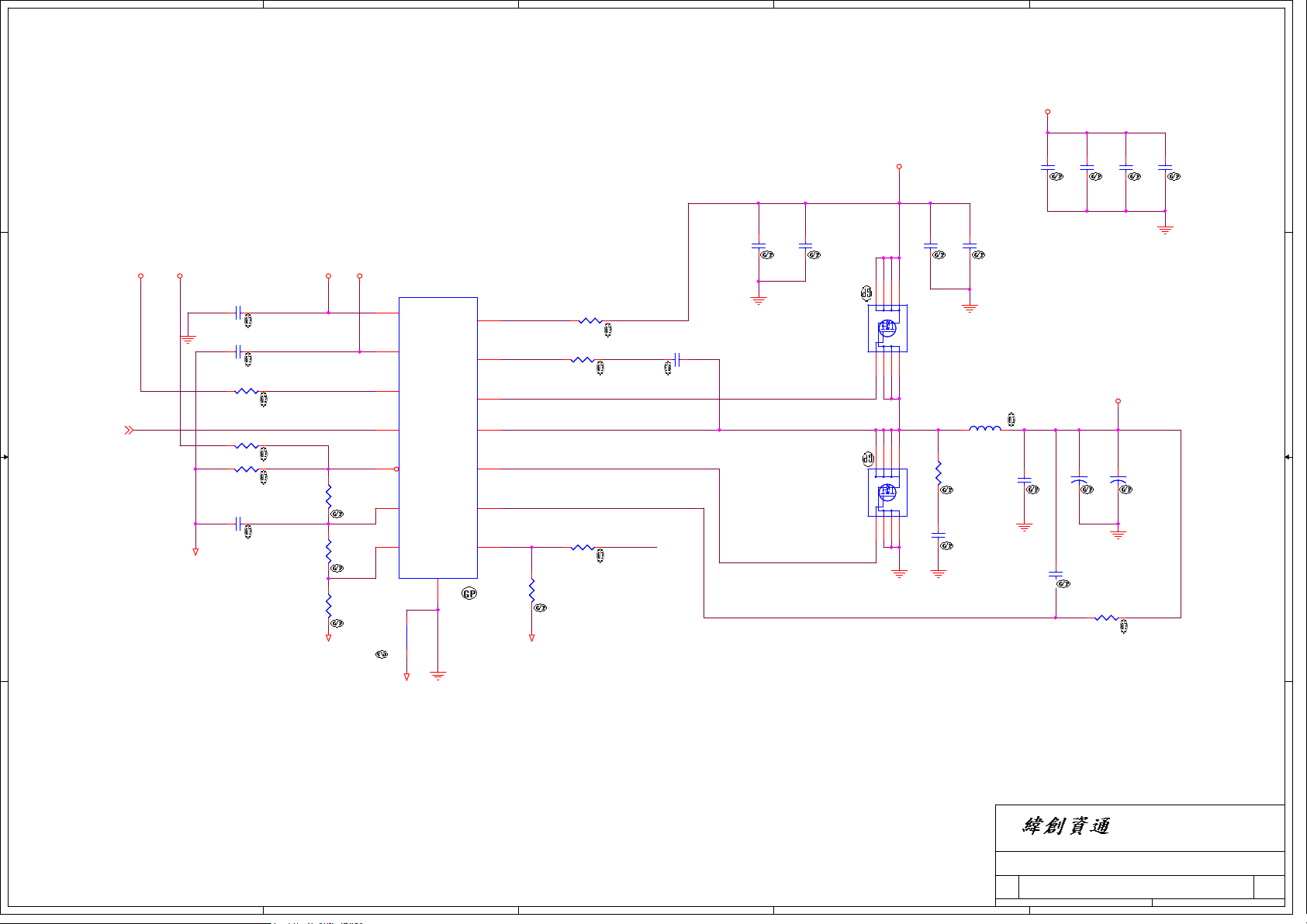1307x924 pixels.
Task: Select the snubber capacitor below the snubber resistor
Action: 939,535
